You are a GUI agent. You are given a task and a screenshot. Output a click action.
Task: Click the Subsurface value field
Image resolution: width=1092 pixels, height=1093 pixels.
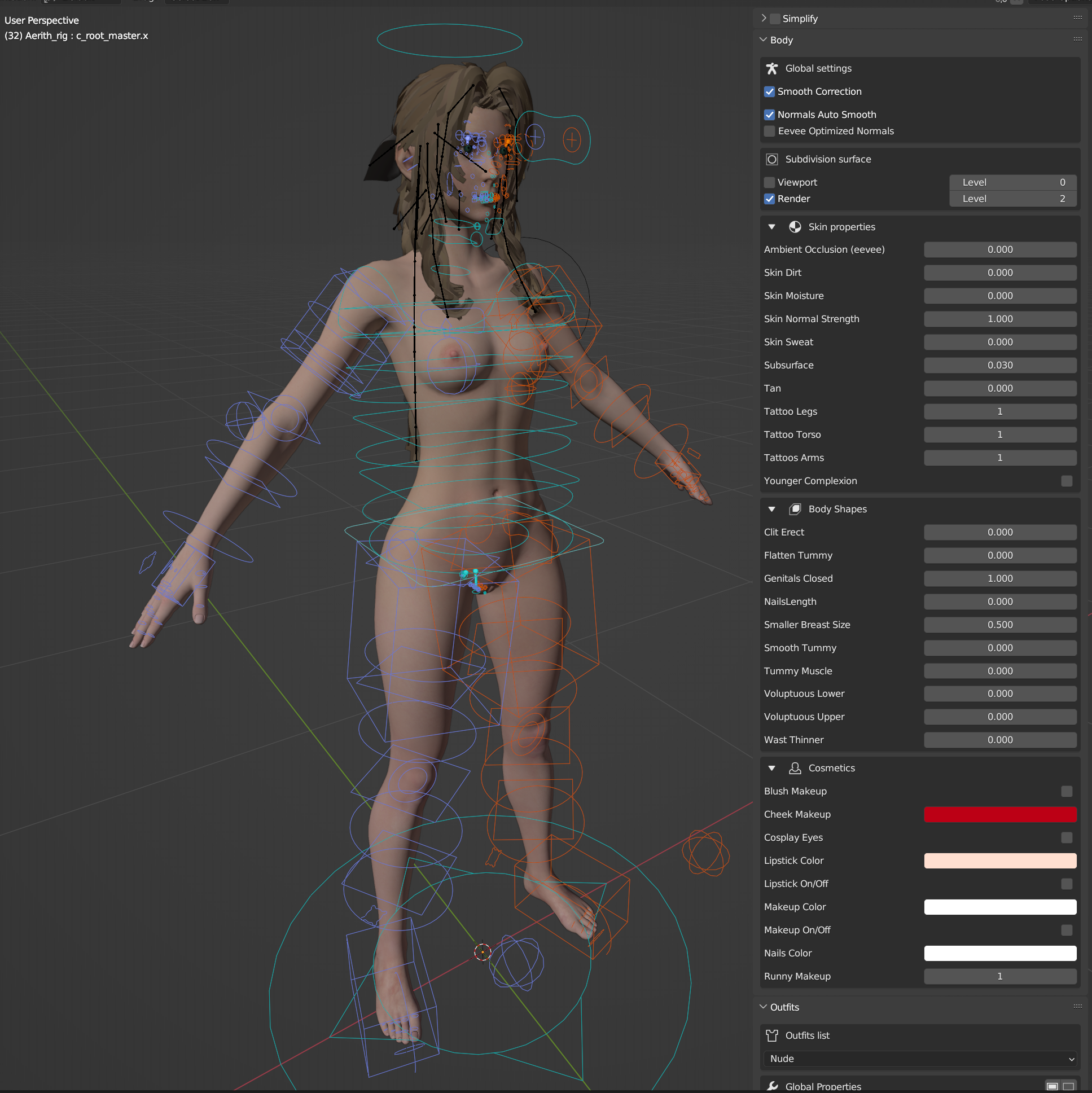1001,366
